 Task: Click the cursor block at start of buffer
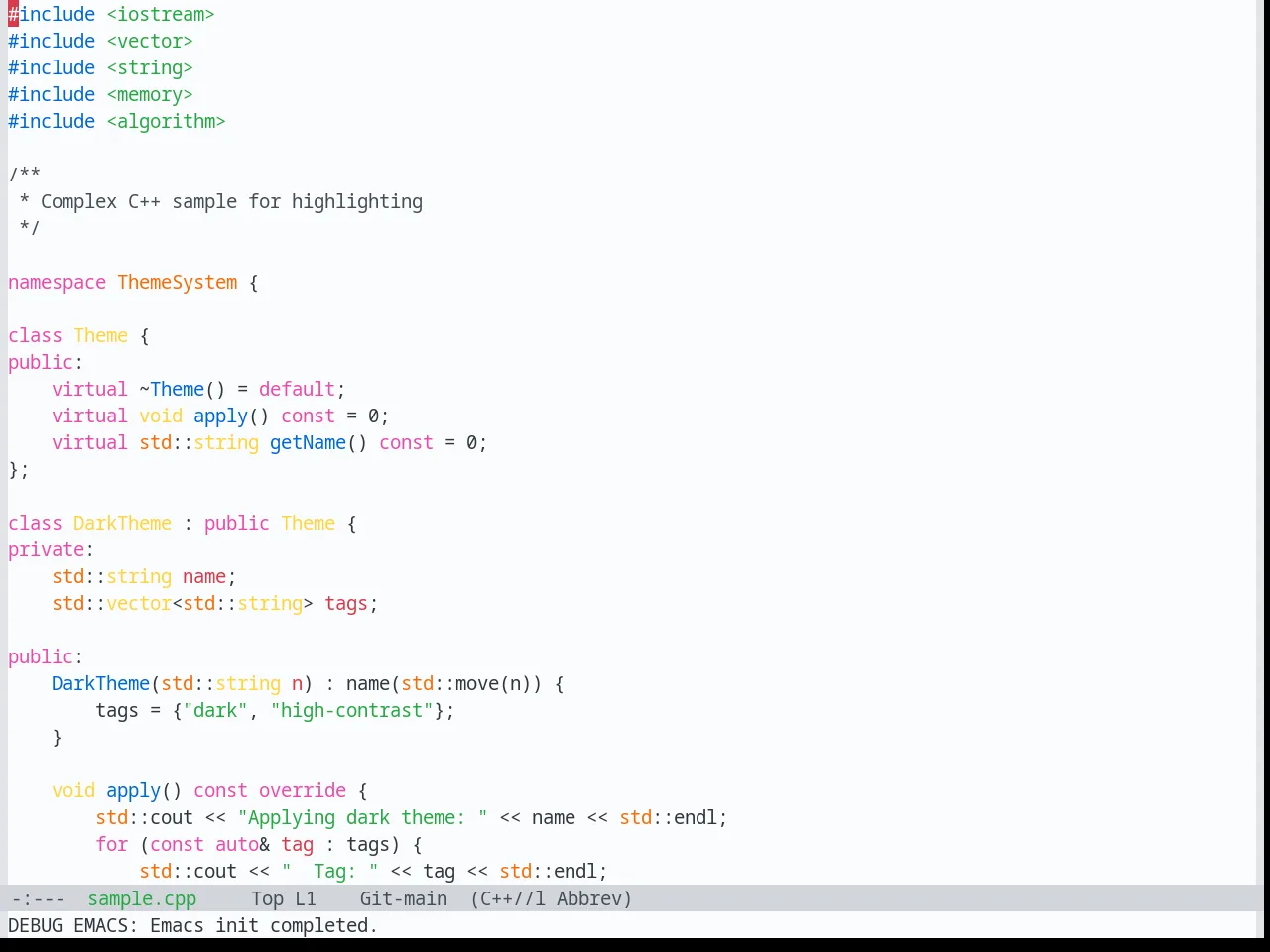[x=13, y=14]
